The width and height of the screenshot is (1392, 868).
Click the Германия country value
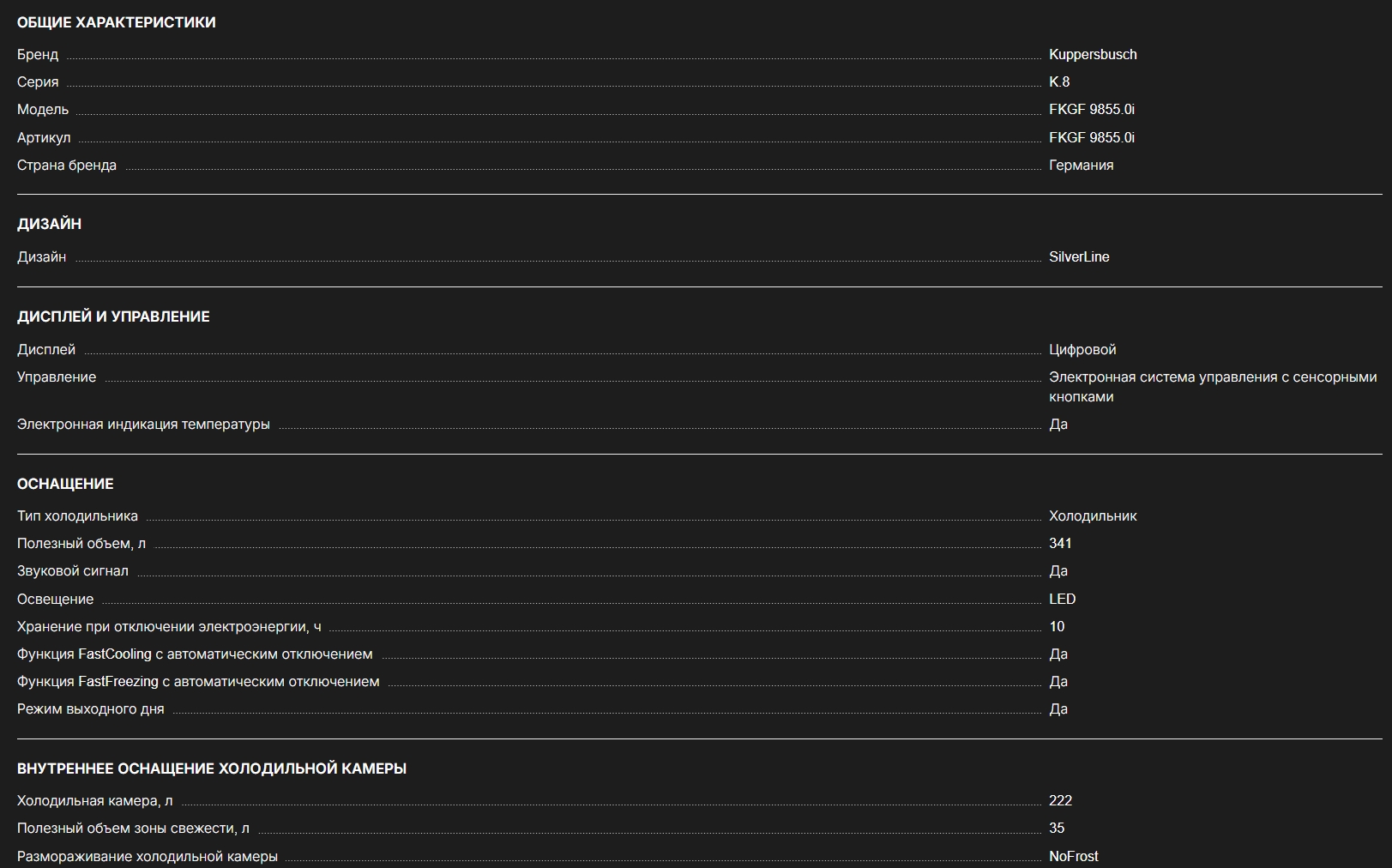coord(1081,165)
